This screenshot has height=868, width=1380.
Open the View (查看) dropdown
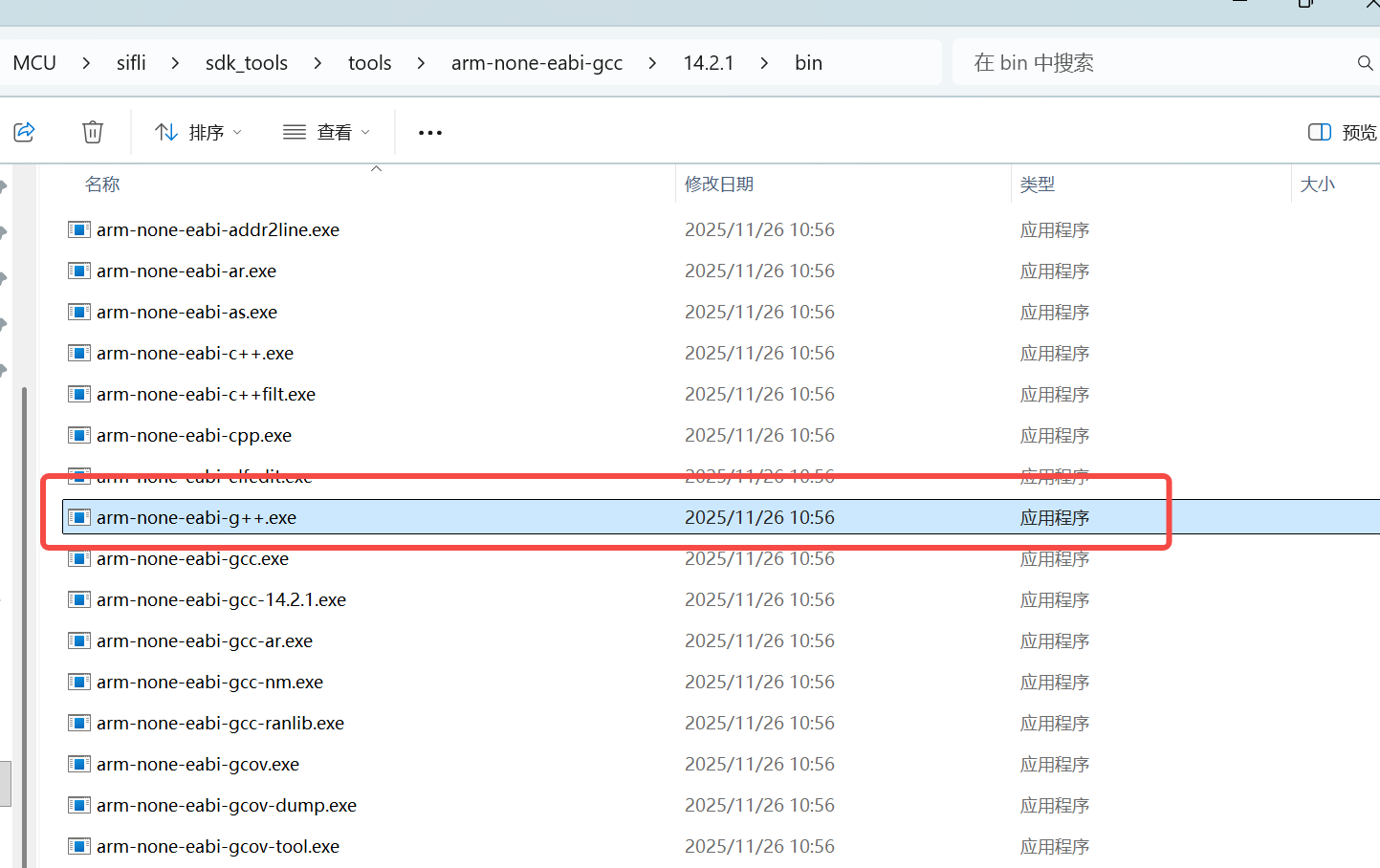click(326, 133)
